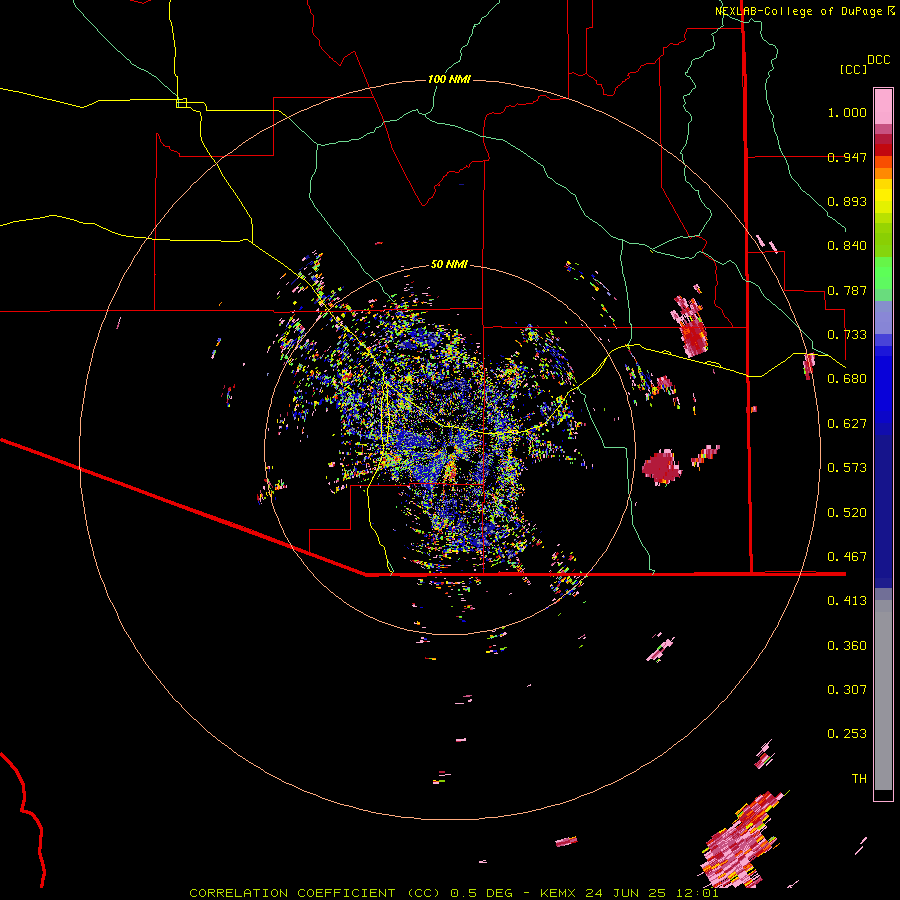Click the 0.947 scale value
The image size is (900, 900).
(x=847, y=157)
